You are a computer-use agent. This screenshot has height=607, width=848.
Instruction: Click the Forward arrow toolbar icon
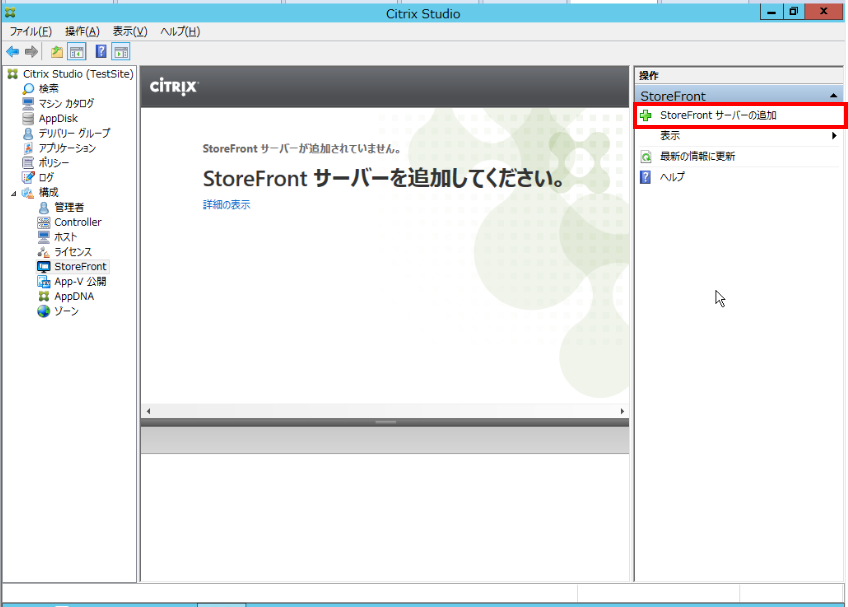coord(31,52)
